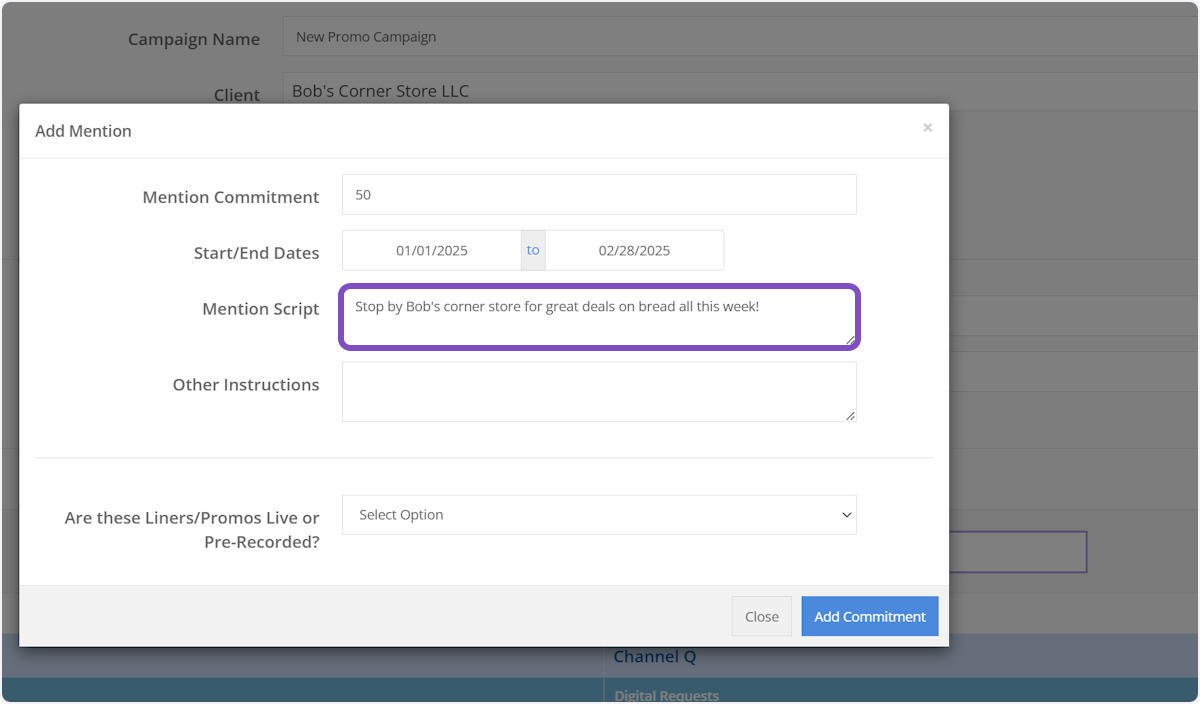Click the Mention Script label
The width and height of the screenshot is (1200, 704).
(x=260, y=309)
